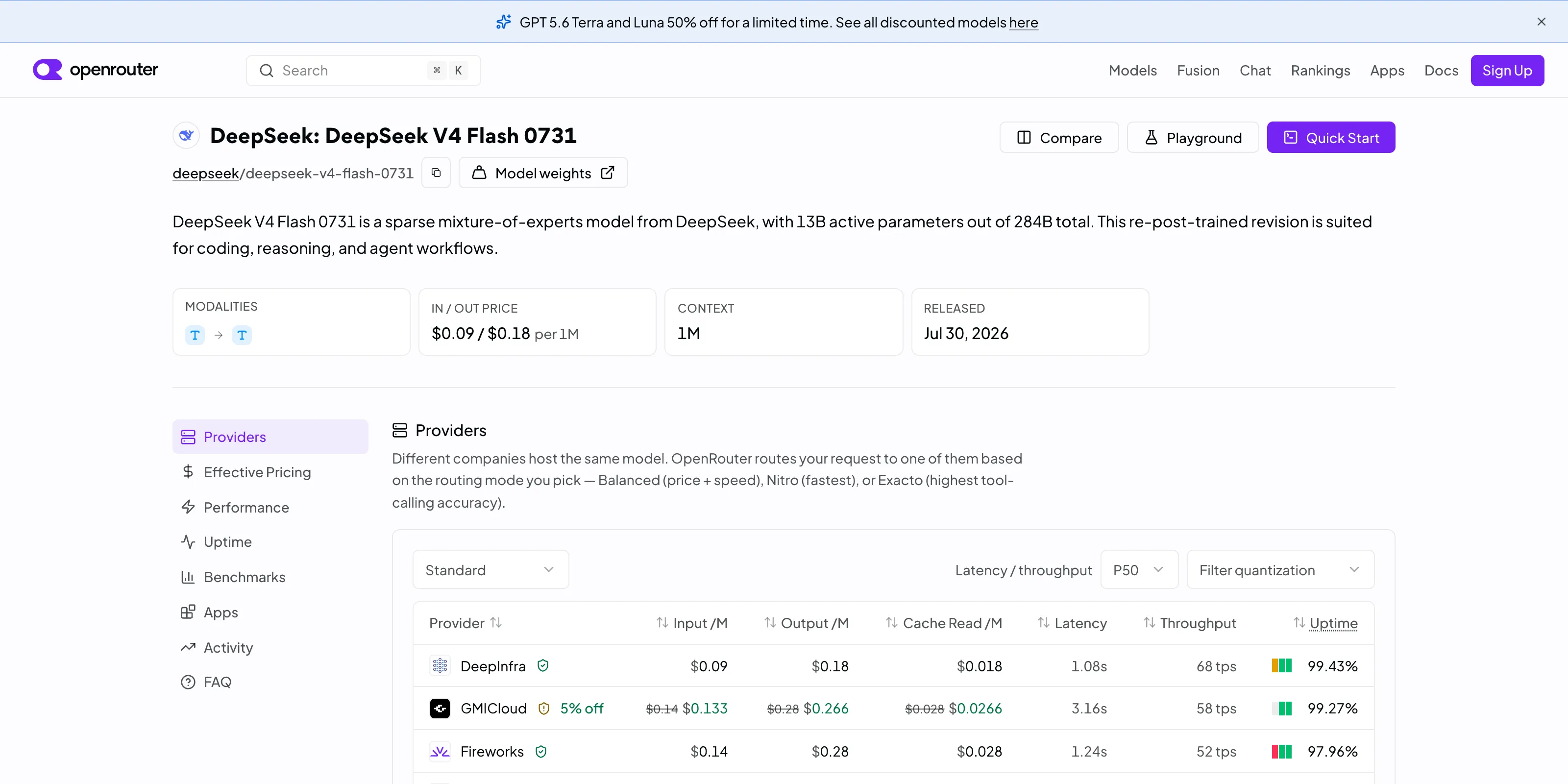The image size is (1568, 784).
Task: Click the GMICloud warning shield icon
Action: pos(543,709)
